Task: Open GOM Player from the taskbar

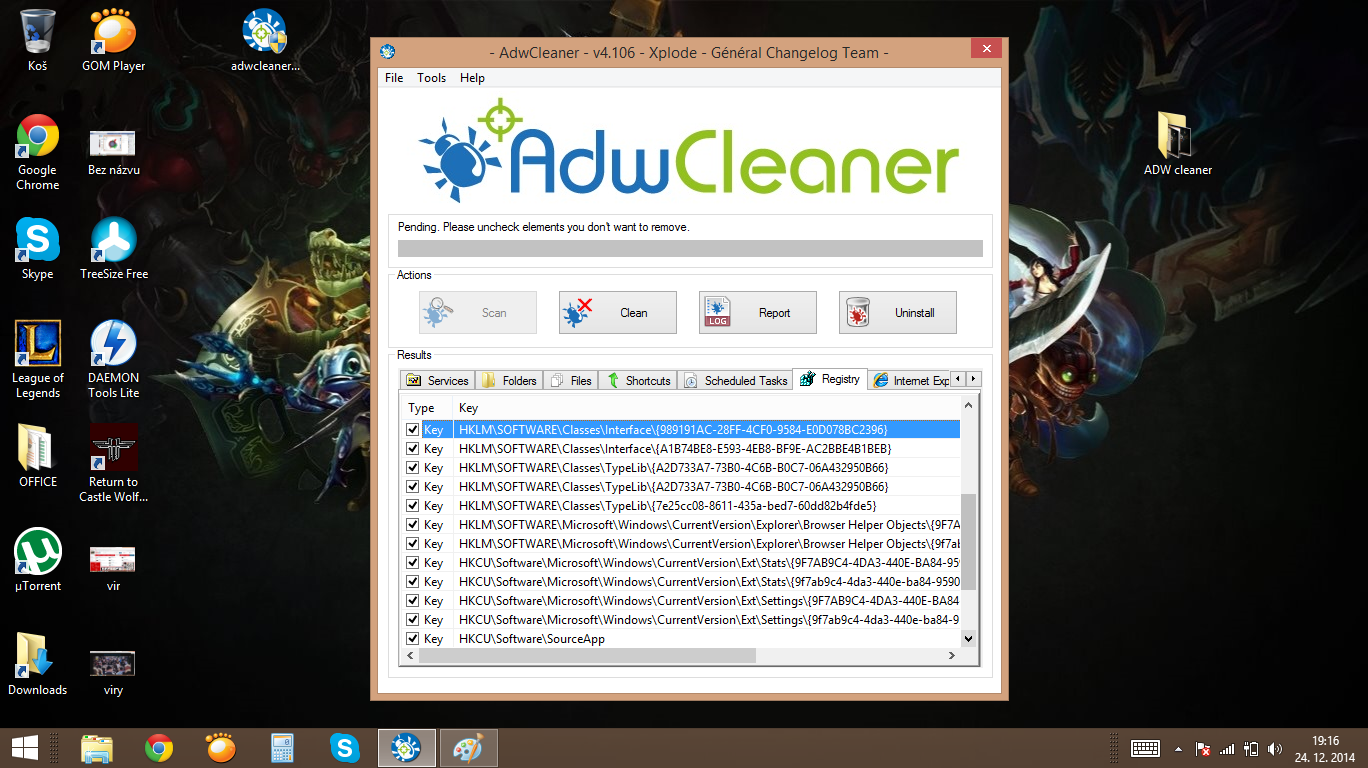Action: coord(221,747)
